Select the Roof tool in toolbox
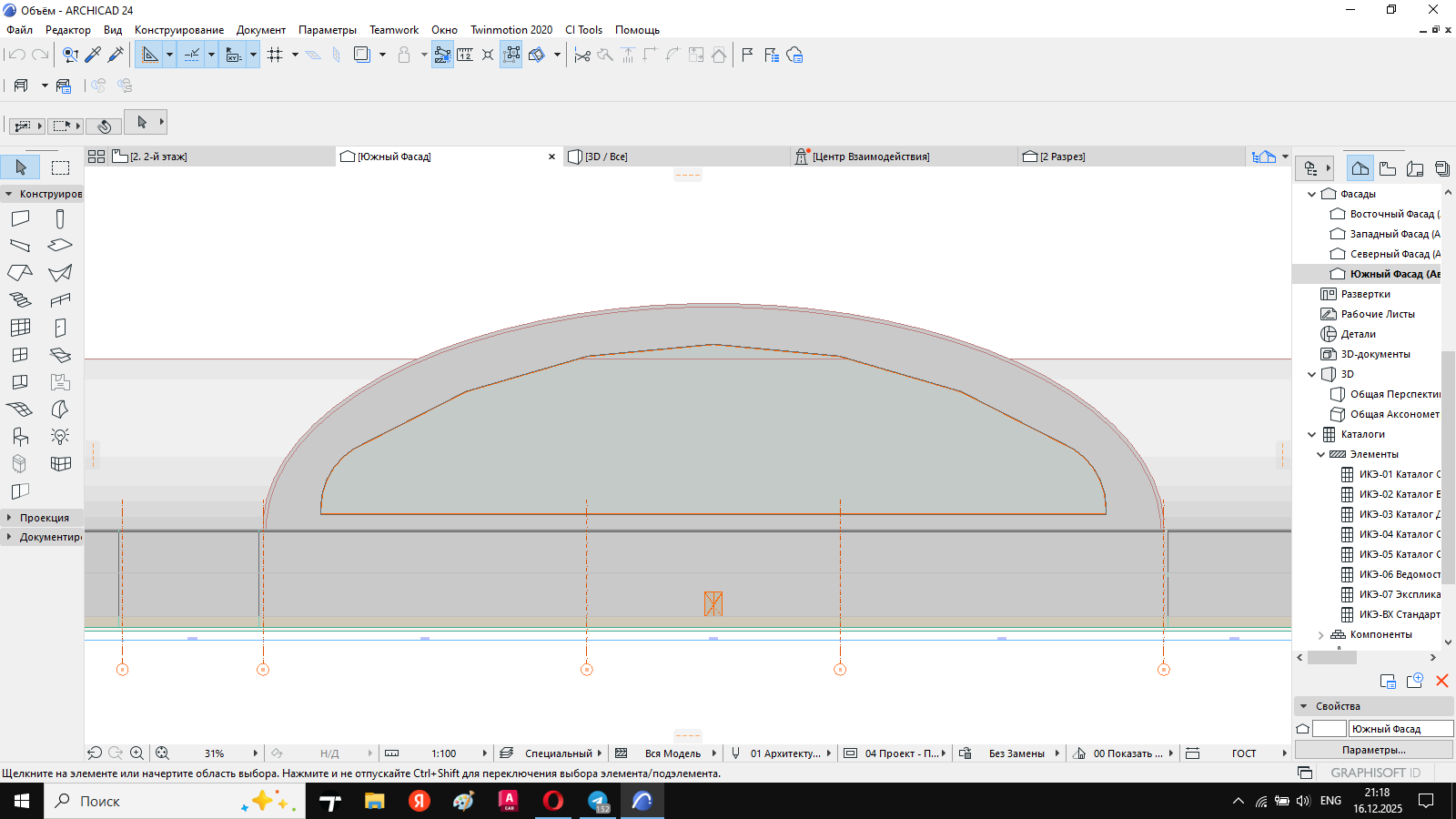This screenshot has height=819, width=1456. 20,273
